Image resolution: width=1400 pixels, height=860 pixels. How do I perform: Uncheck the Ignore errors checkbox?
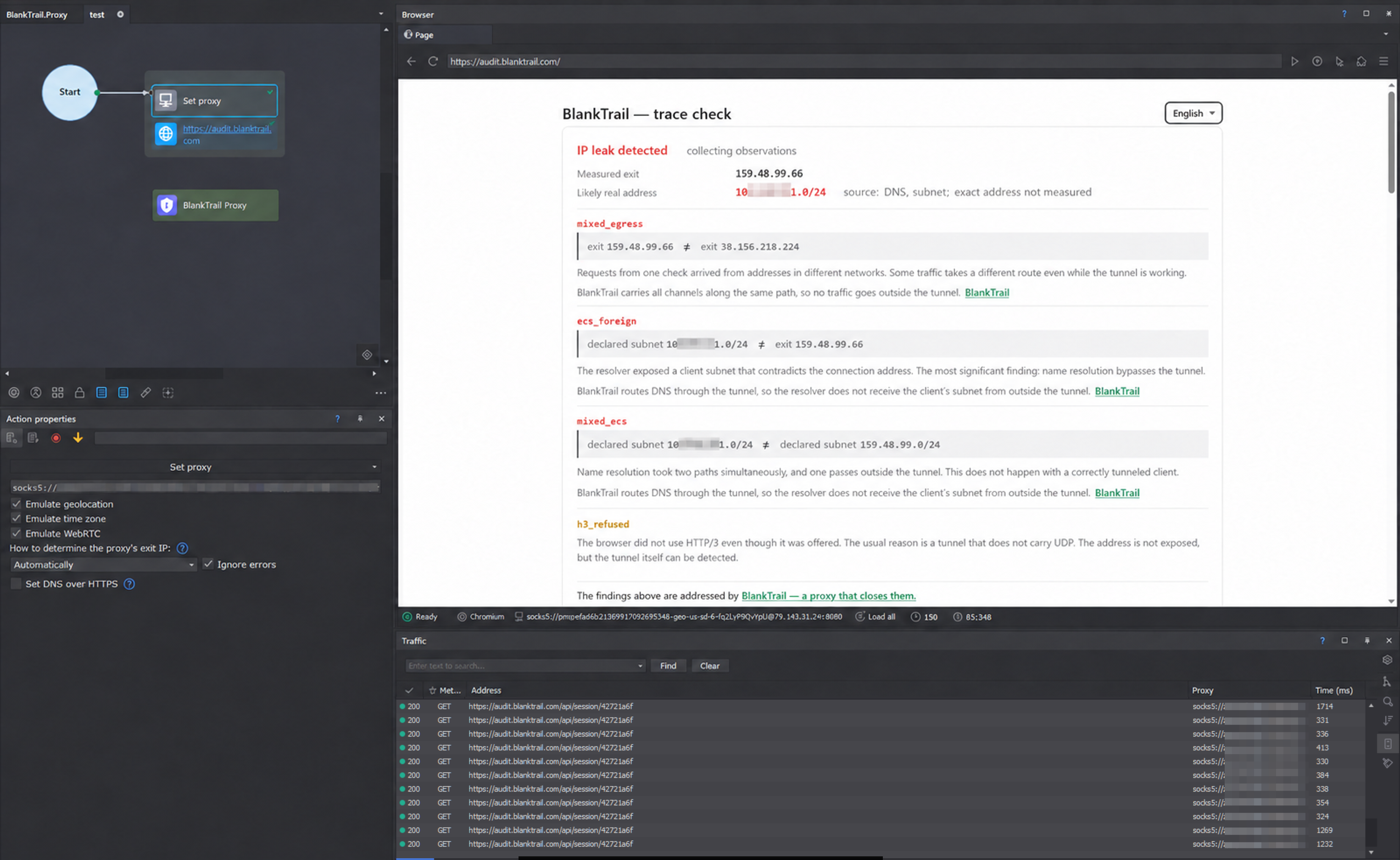[x=208, y=564]
